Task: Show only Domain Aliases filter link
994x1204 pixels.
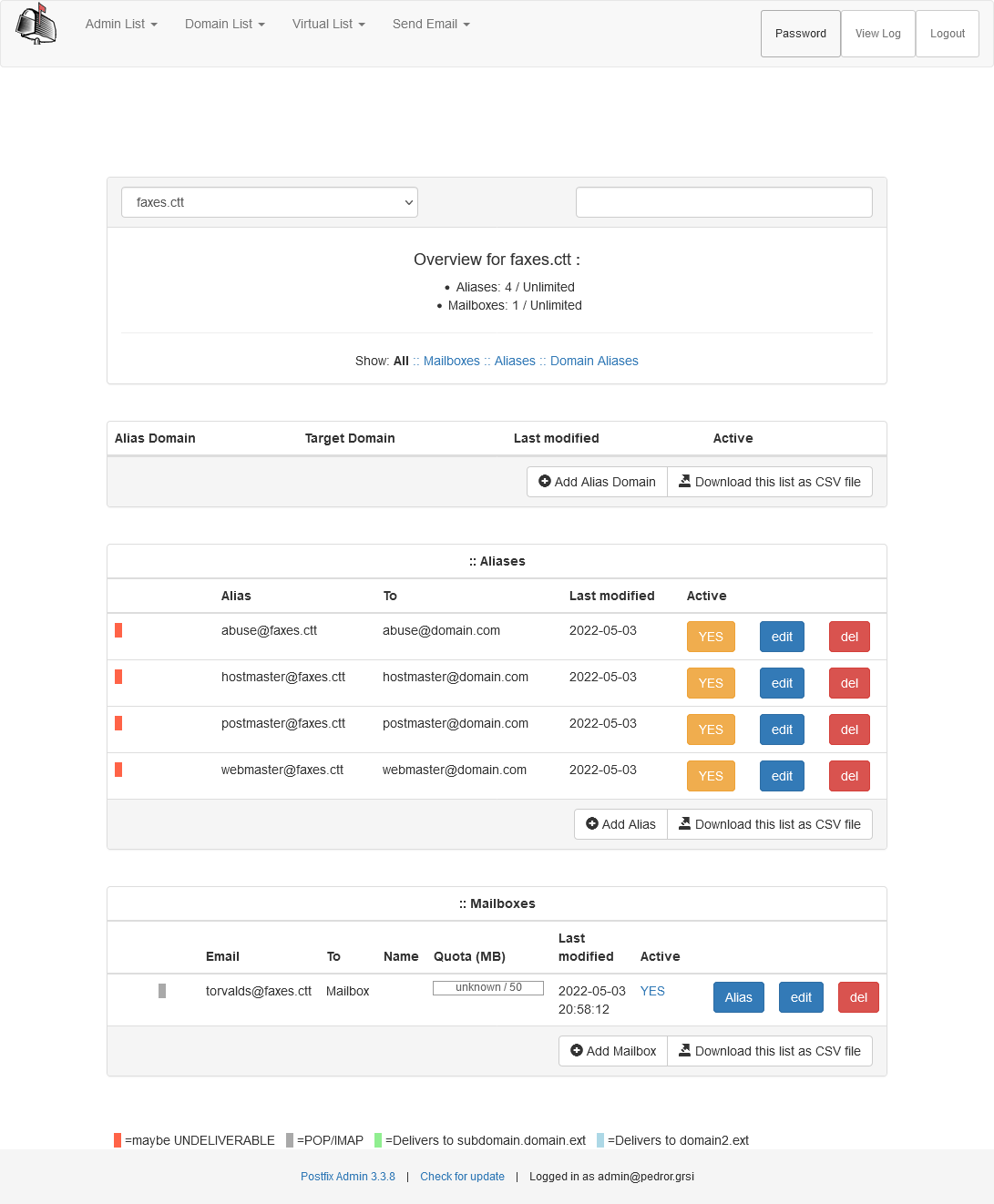Action: tap(594, 361)
